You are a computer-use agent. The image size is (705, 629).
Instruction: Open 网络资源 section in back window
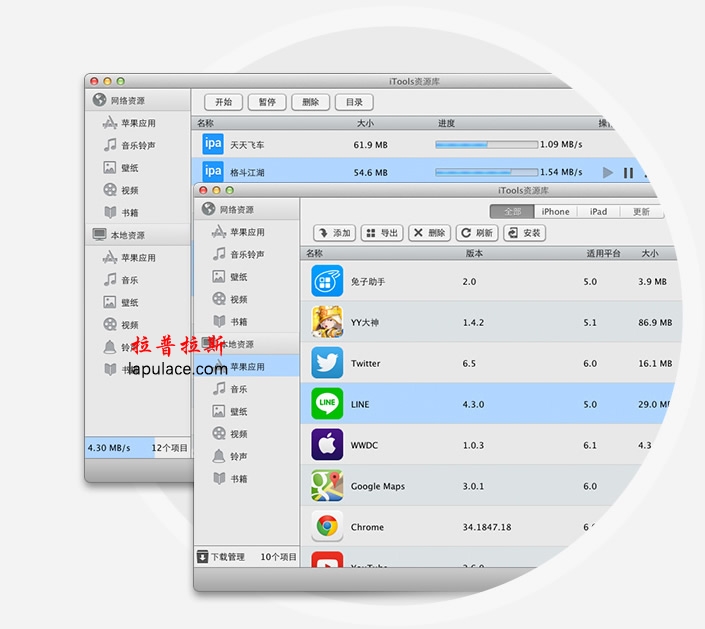(x=138, y=100)
